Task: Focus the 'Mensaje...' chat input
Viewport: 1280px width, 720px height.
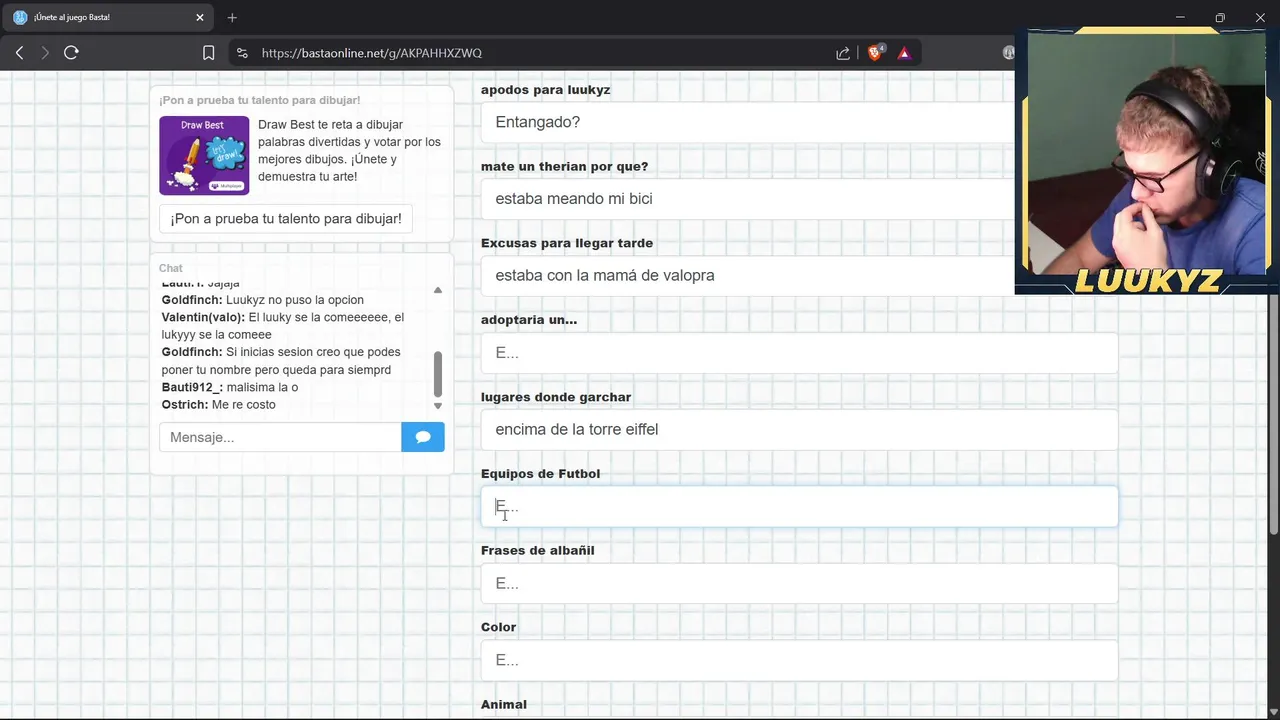Action: (280, 437)
